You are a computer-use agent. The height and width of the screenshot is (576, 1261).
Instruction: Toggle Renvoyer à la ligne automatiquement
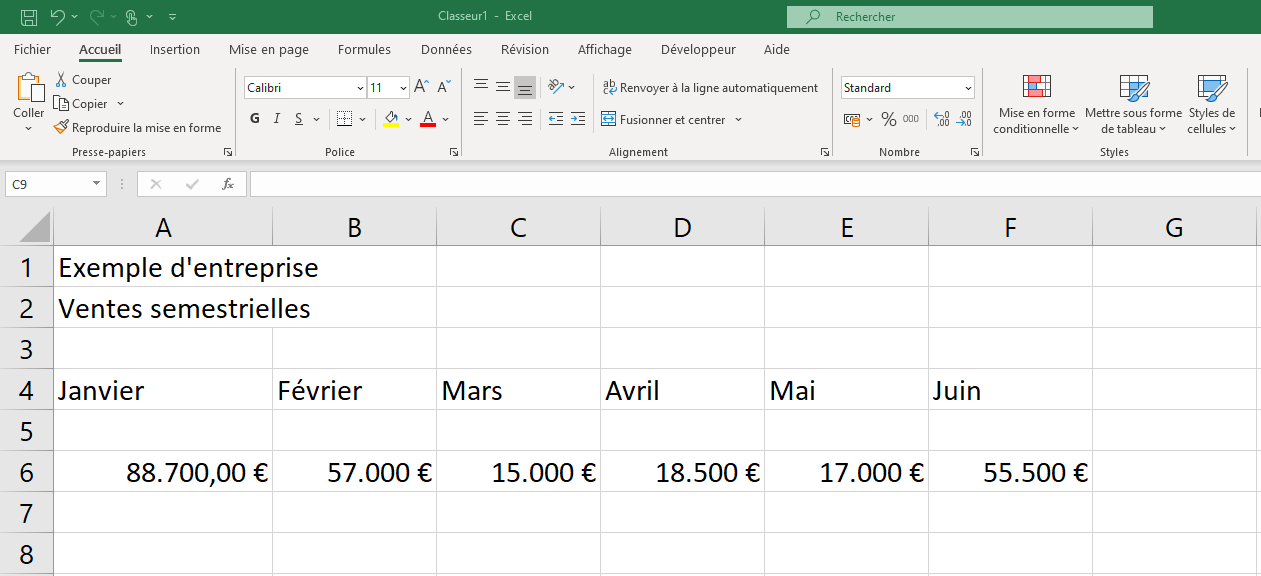coord(710,88)
